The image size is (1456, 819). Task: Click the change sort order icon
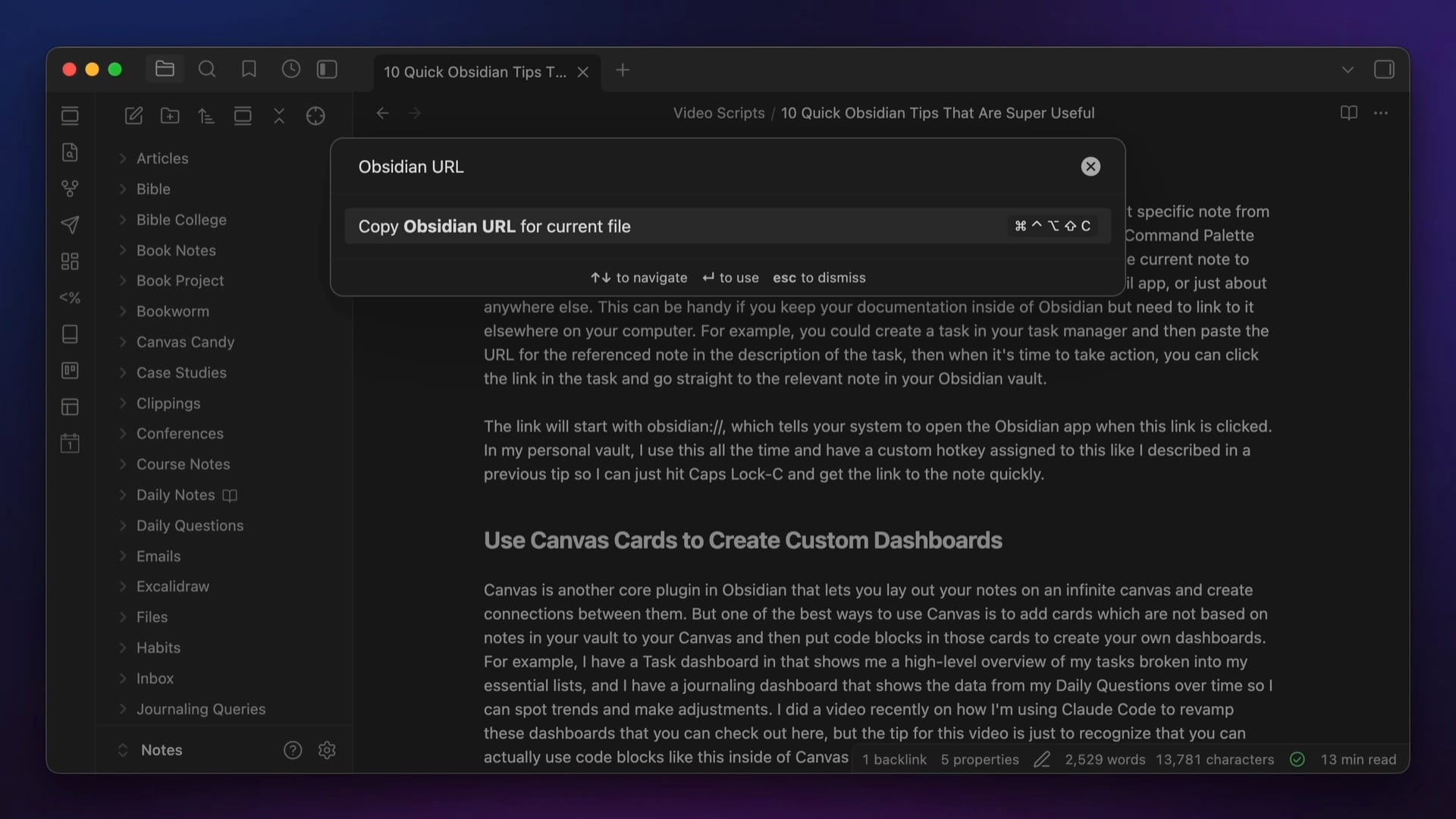click(x=206, y=115)
